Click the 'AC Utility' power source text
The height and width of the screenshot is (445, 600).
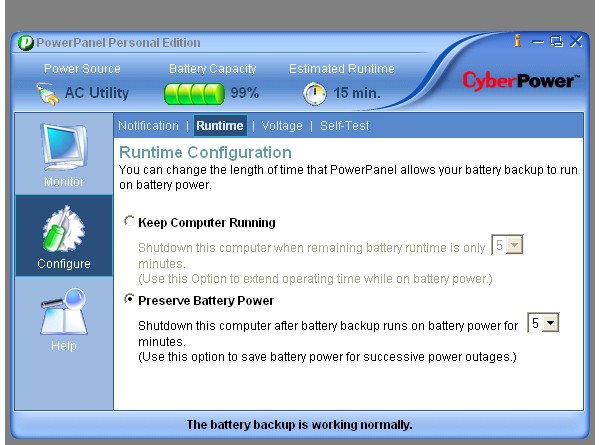coord(96,93)
